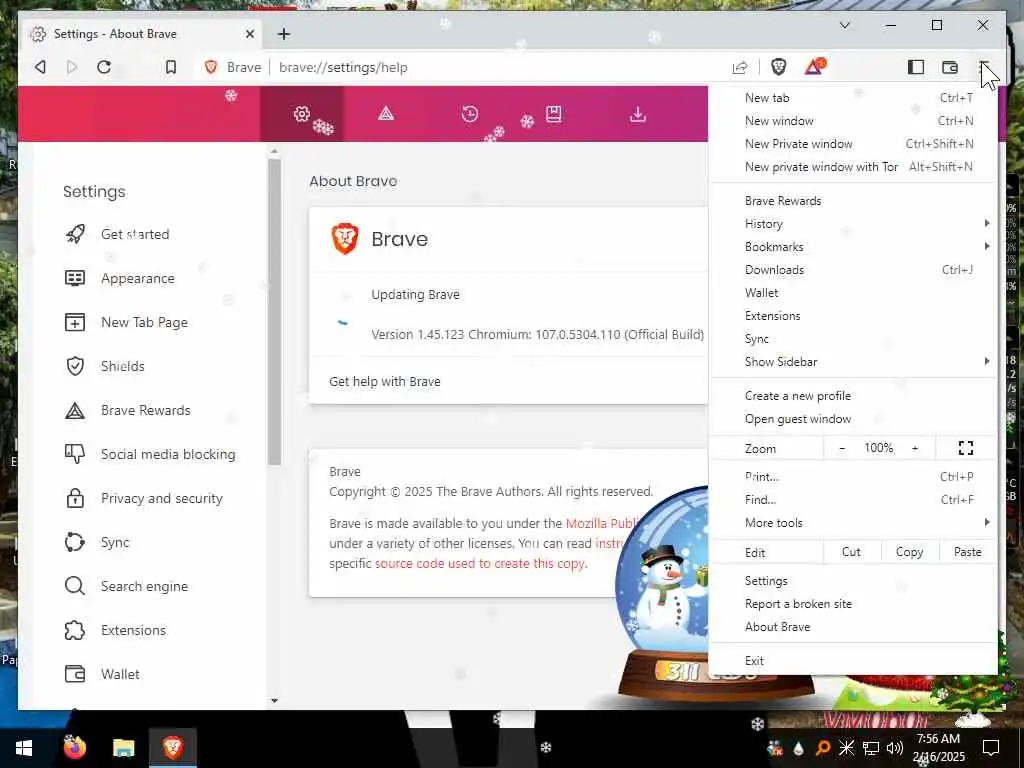The image size is (1024, 768).
Task: Choose New window from menu
Action: click(853, 121)
